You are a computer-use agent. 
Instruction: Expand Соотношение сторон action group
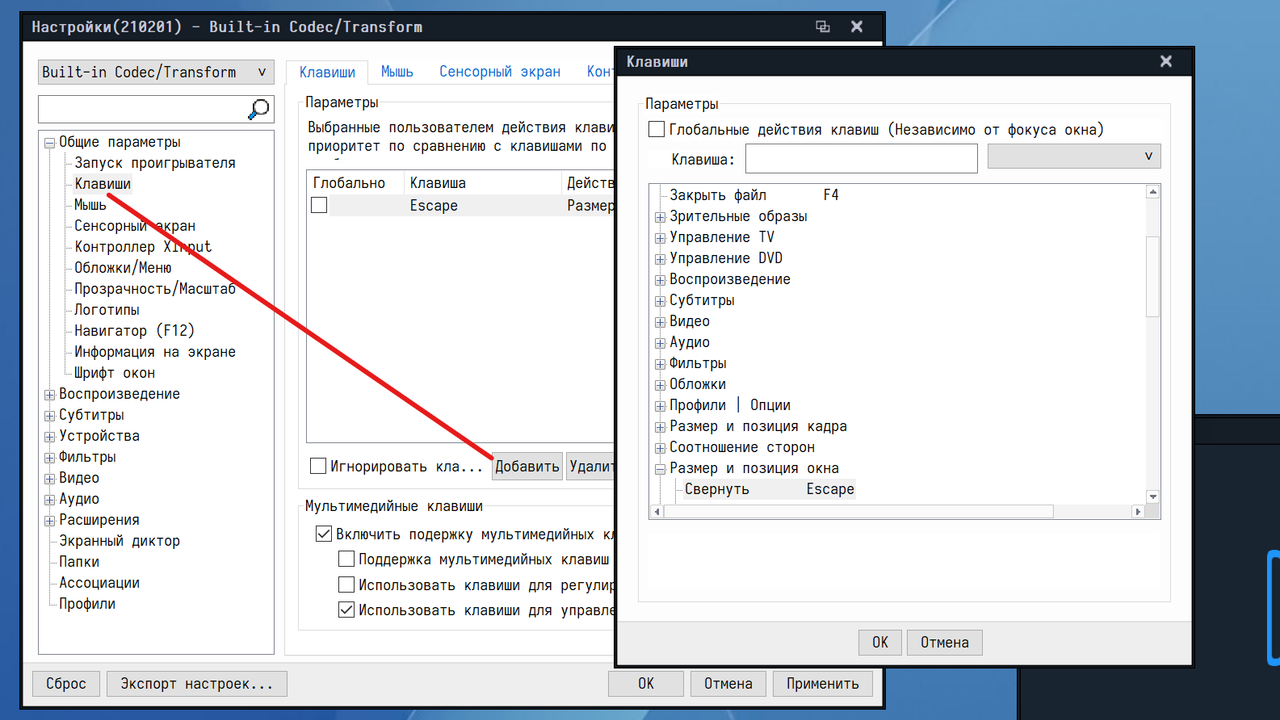click(660, 448)
